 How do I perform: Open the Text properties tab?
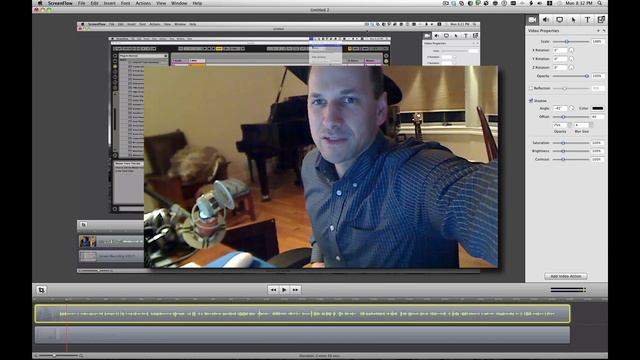587,20
